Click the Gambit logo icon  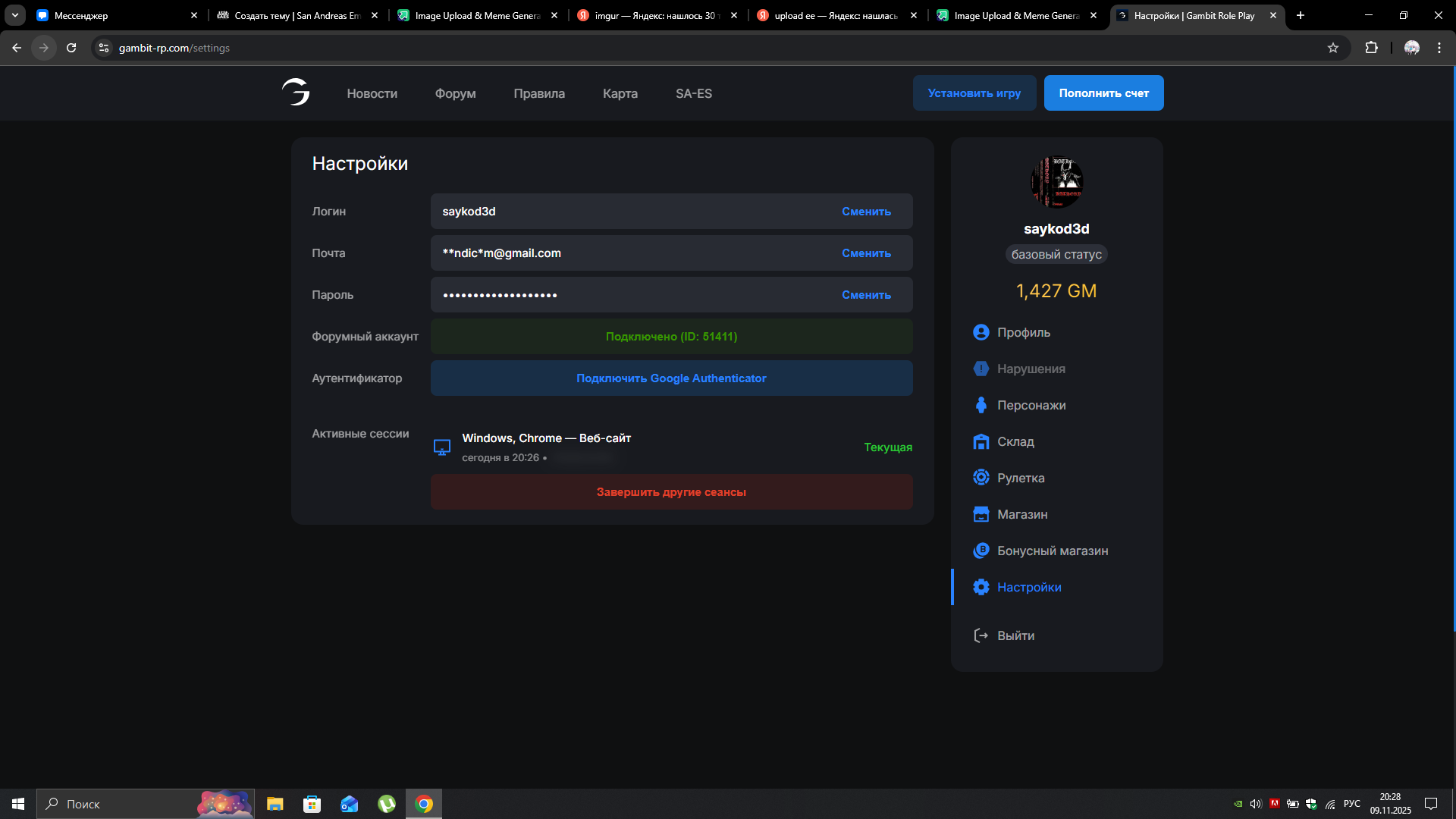coord(296,93)
